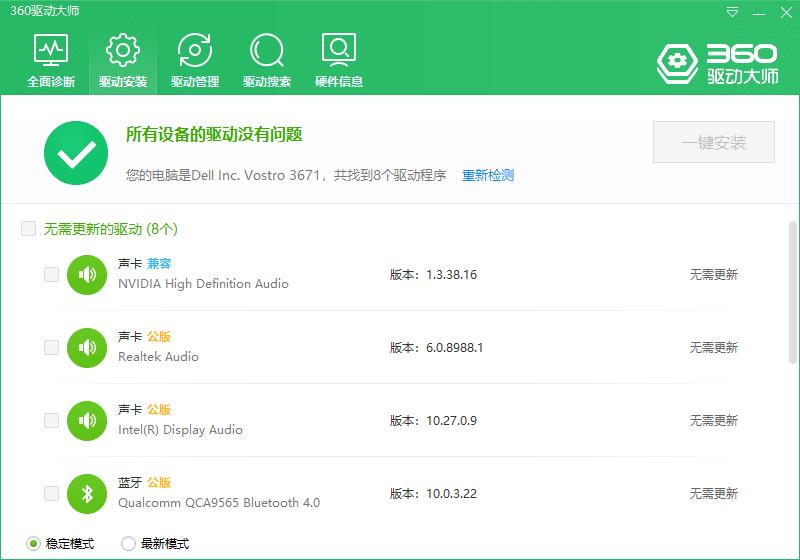Select the 最新模式 radio button

pos(129,544)
